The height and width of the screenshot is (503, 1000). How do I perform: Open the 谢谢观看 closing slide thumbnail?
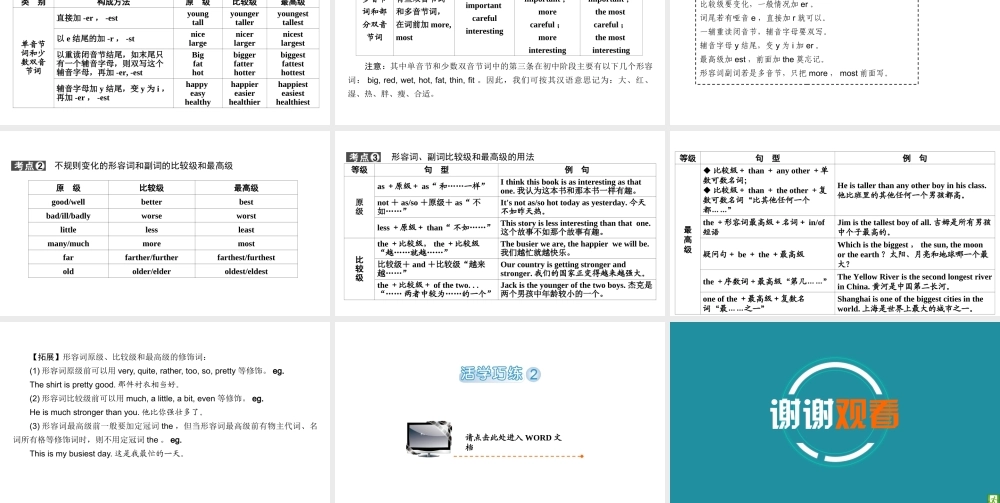pyautogui.click(x=835, y=412)
